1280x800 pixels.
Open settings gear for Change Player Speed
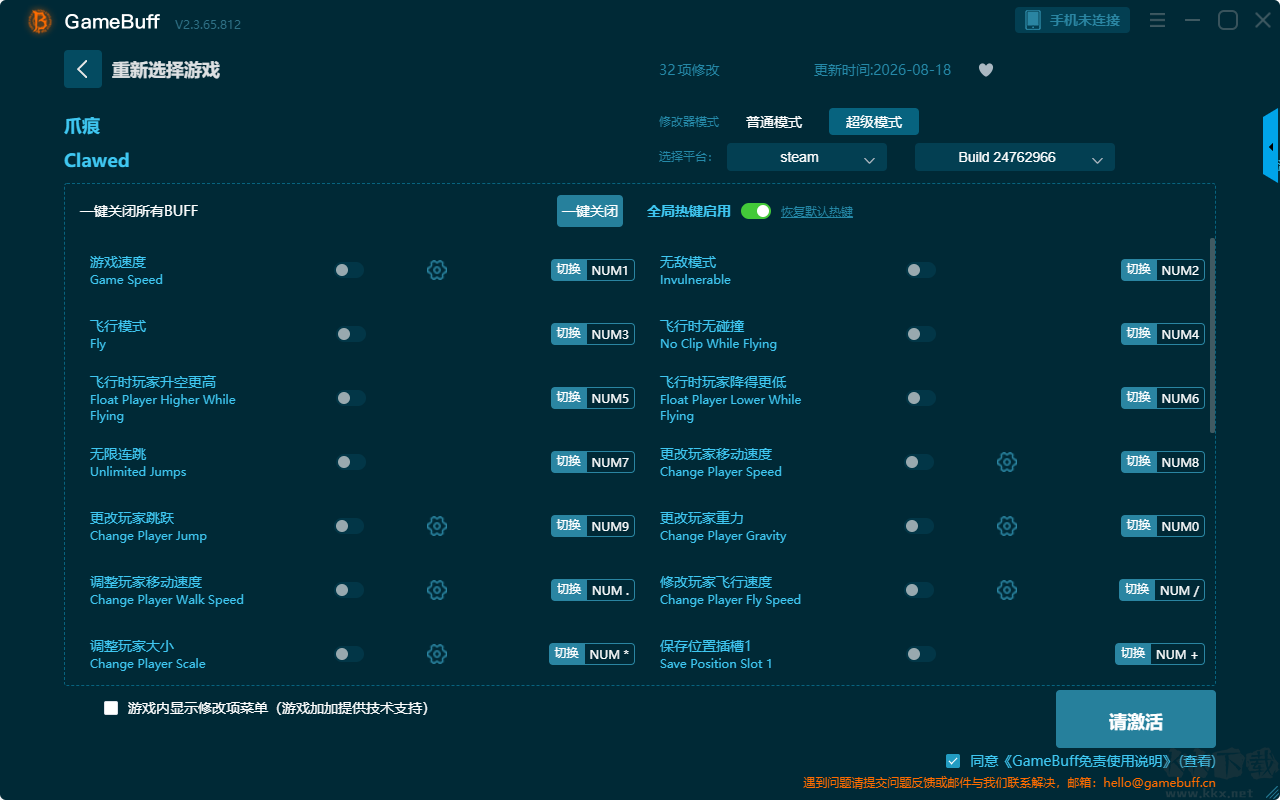point(1007,462)
